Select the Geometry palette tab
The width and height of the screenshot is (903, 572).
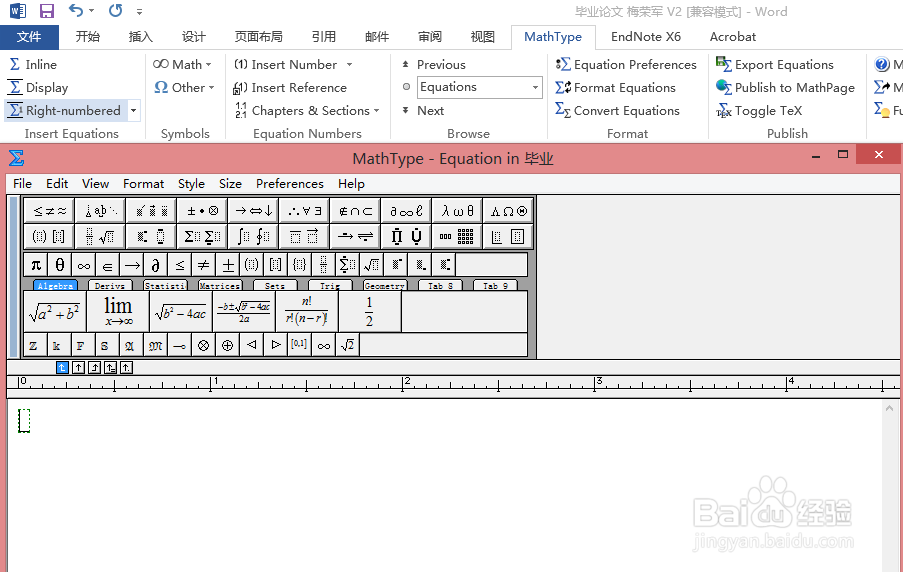coord(384,286)
